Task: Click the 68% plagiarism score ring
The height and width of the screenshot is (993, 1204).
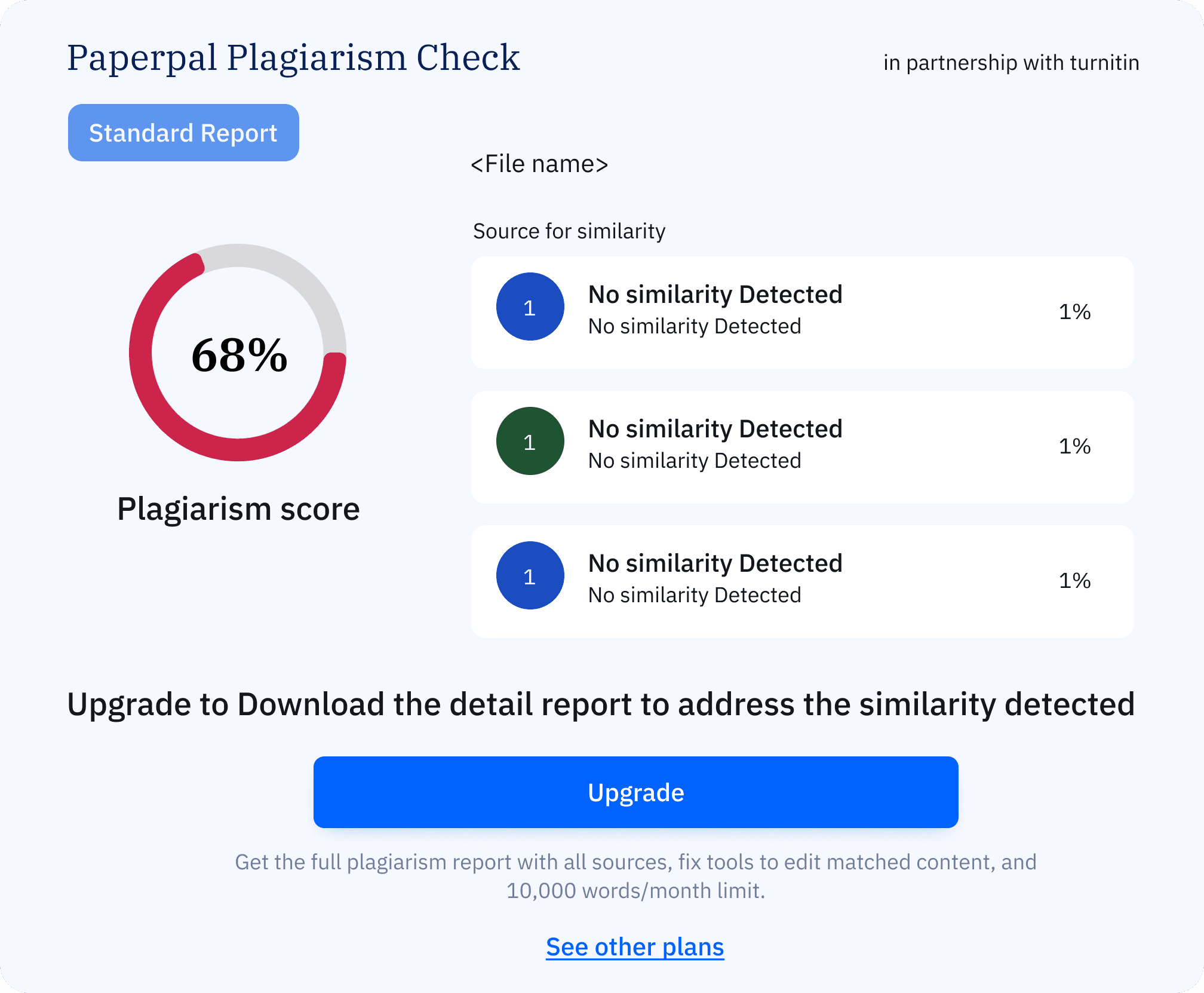Action: click(x=238, y=354)
